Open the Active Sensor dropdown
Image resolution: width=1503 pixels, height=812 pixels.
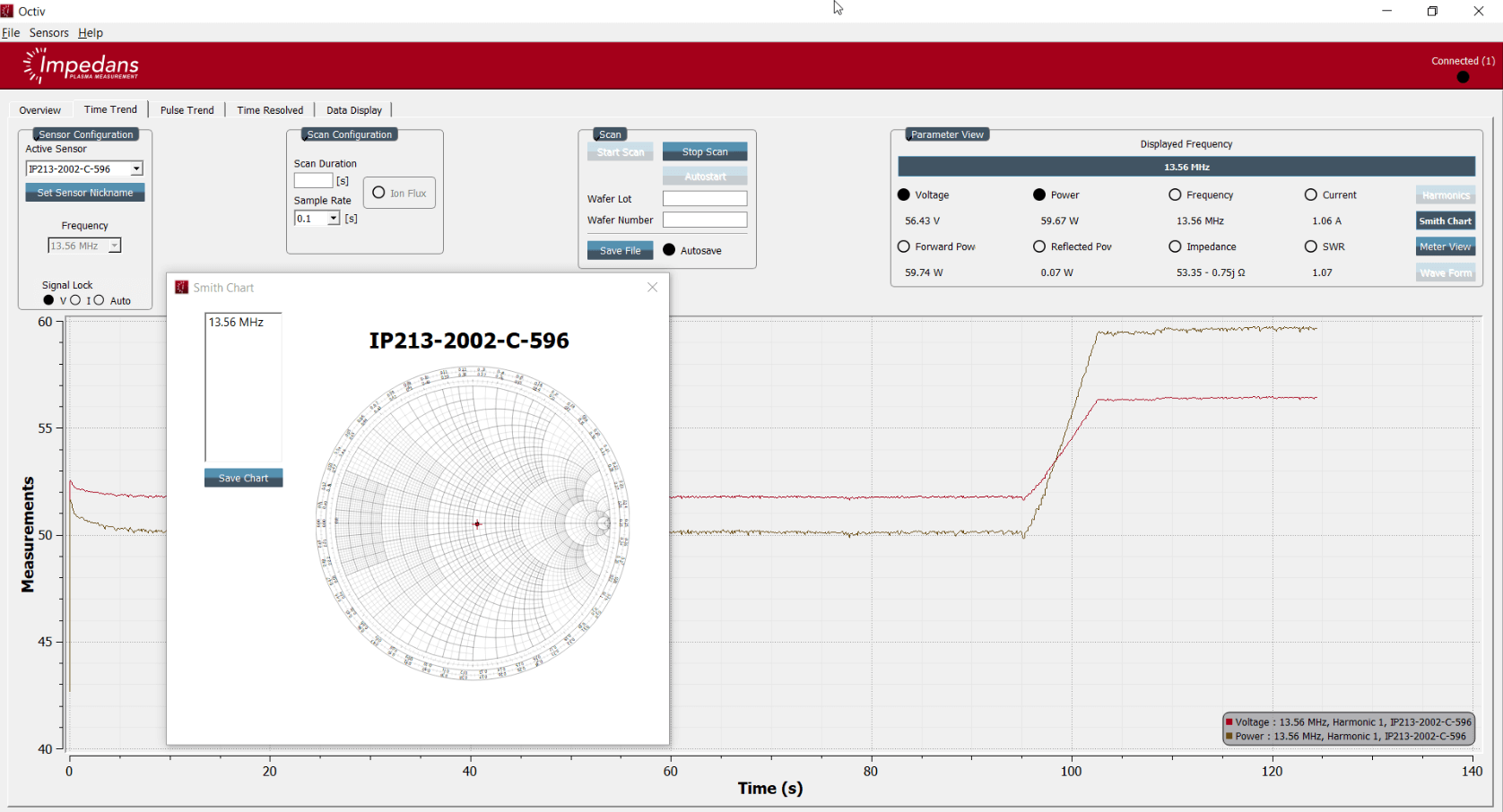[x=136, y=168]
